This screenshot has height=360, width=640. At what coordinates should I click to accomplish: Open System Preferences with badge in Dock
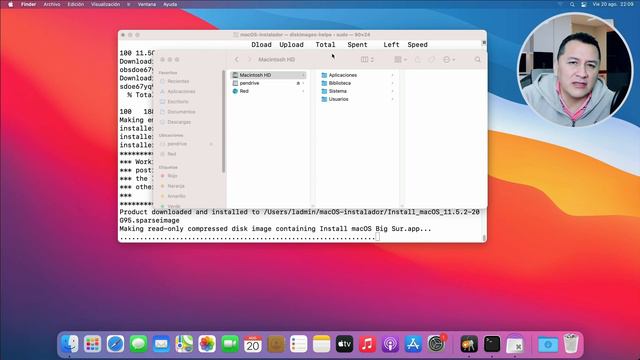pos(436,344)
